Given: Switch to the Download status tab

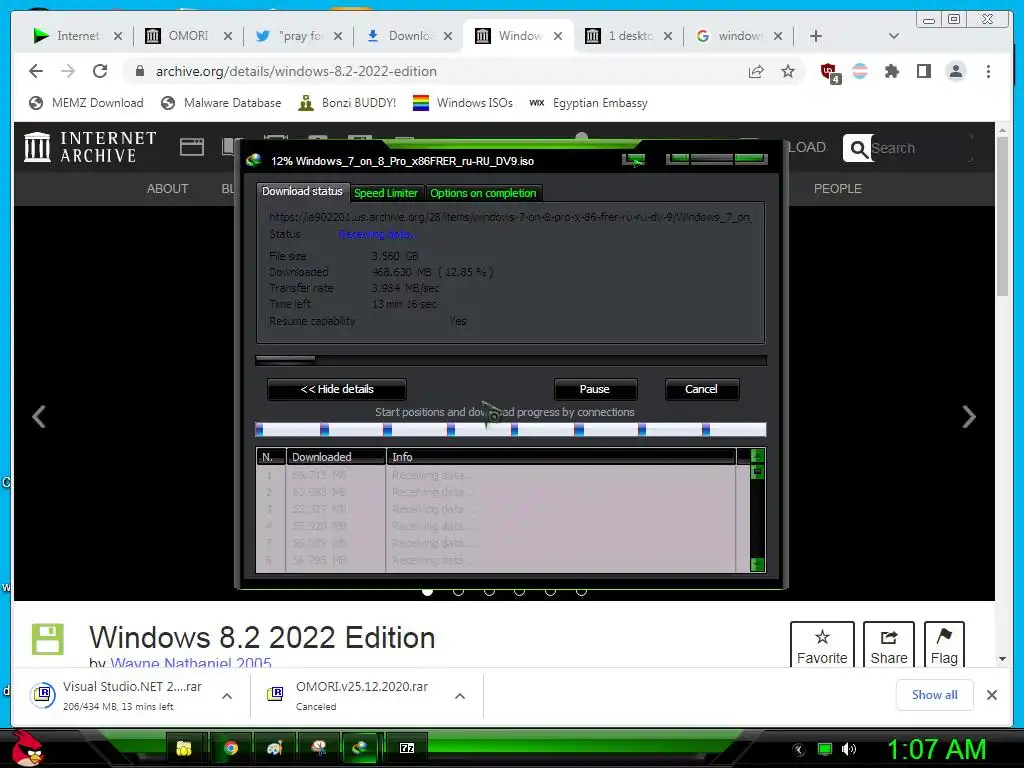Looking at the screenshot, I should pyautogui.click(x=302, y=191).
